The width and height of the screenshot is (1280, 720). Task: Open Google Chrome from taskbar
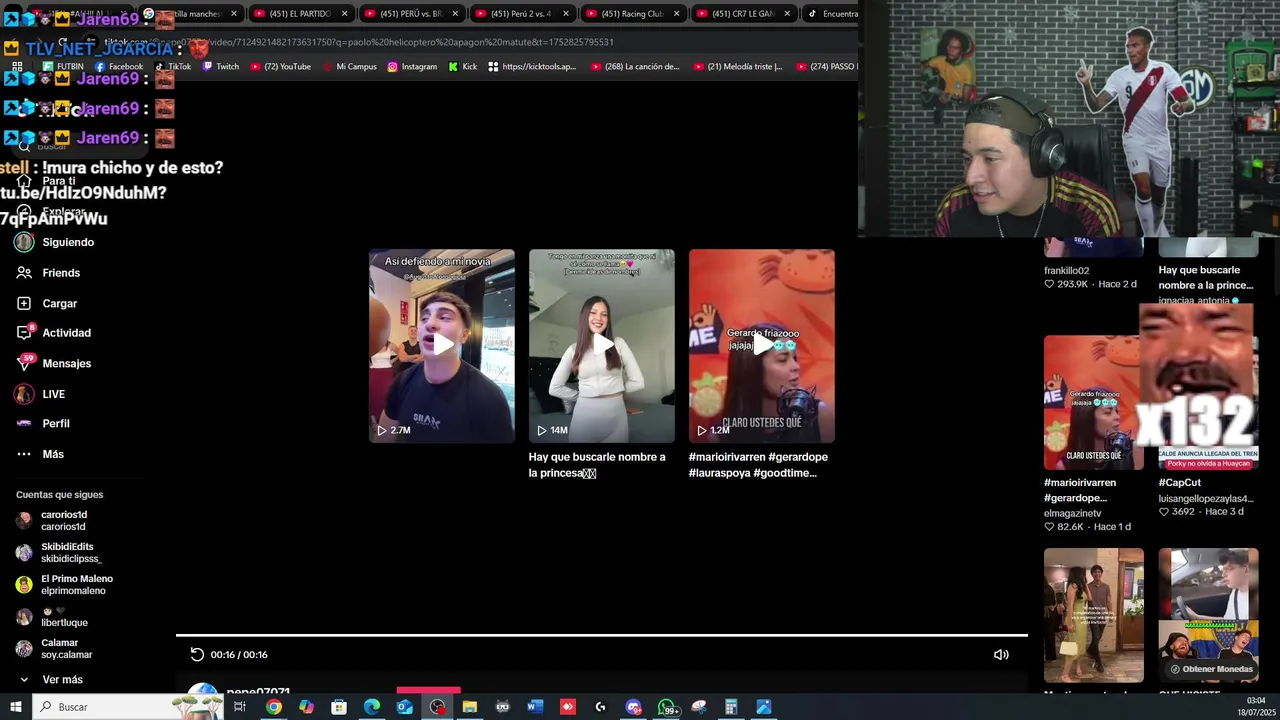pyautogui.click(x=273, y=707)
